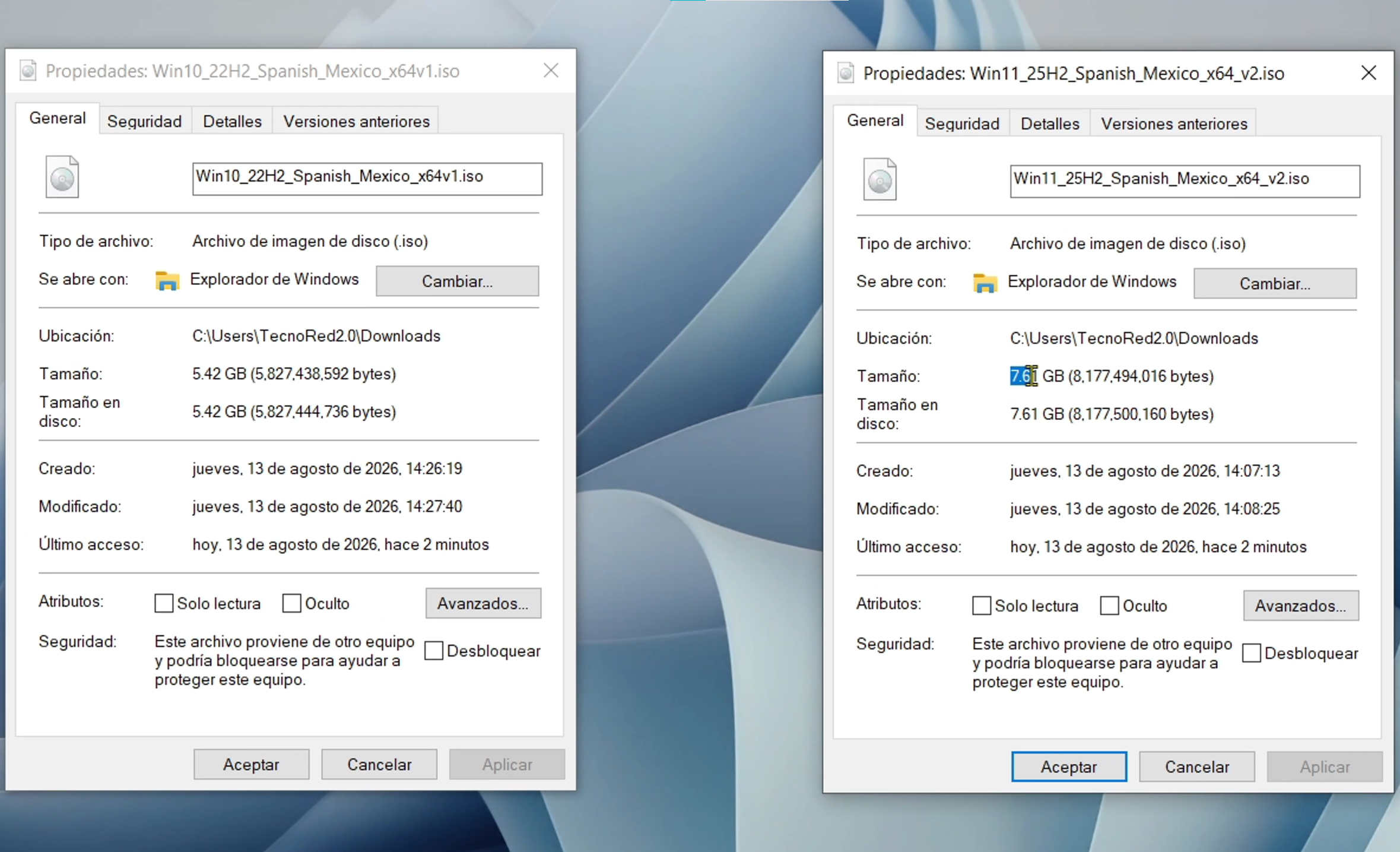Close the Win10_22H2 properties window

click(551, 71)
